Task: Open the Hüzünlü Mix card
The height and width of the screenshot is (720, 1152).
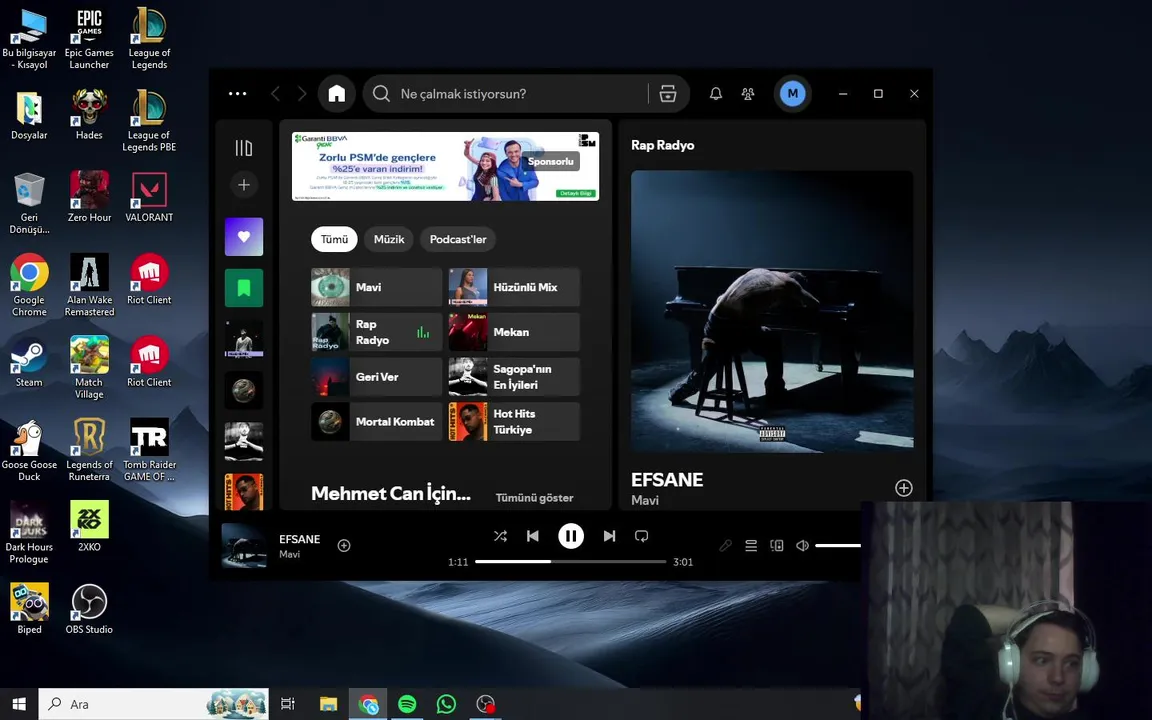Action: (x=514, y=287)
